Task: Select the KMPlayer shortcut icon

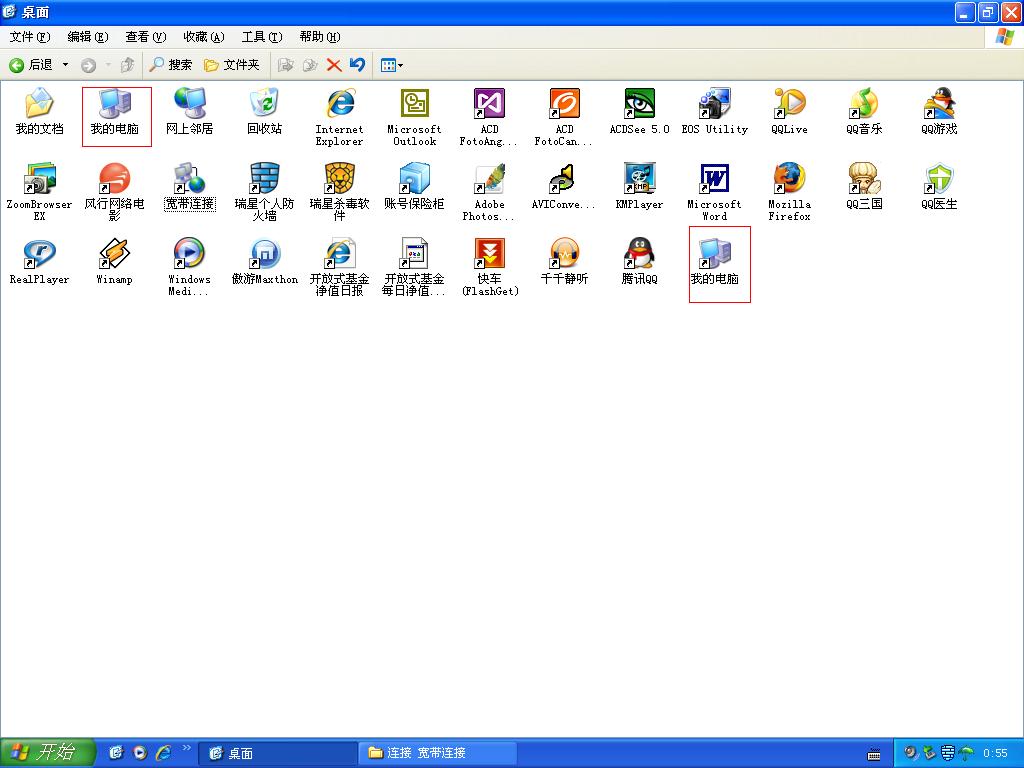Action: click(x=639, y=180)
